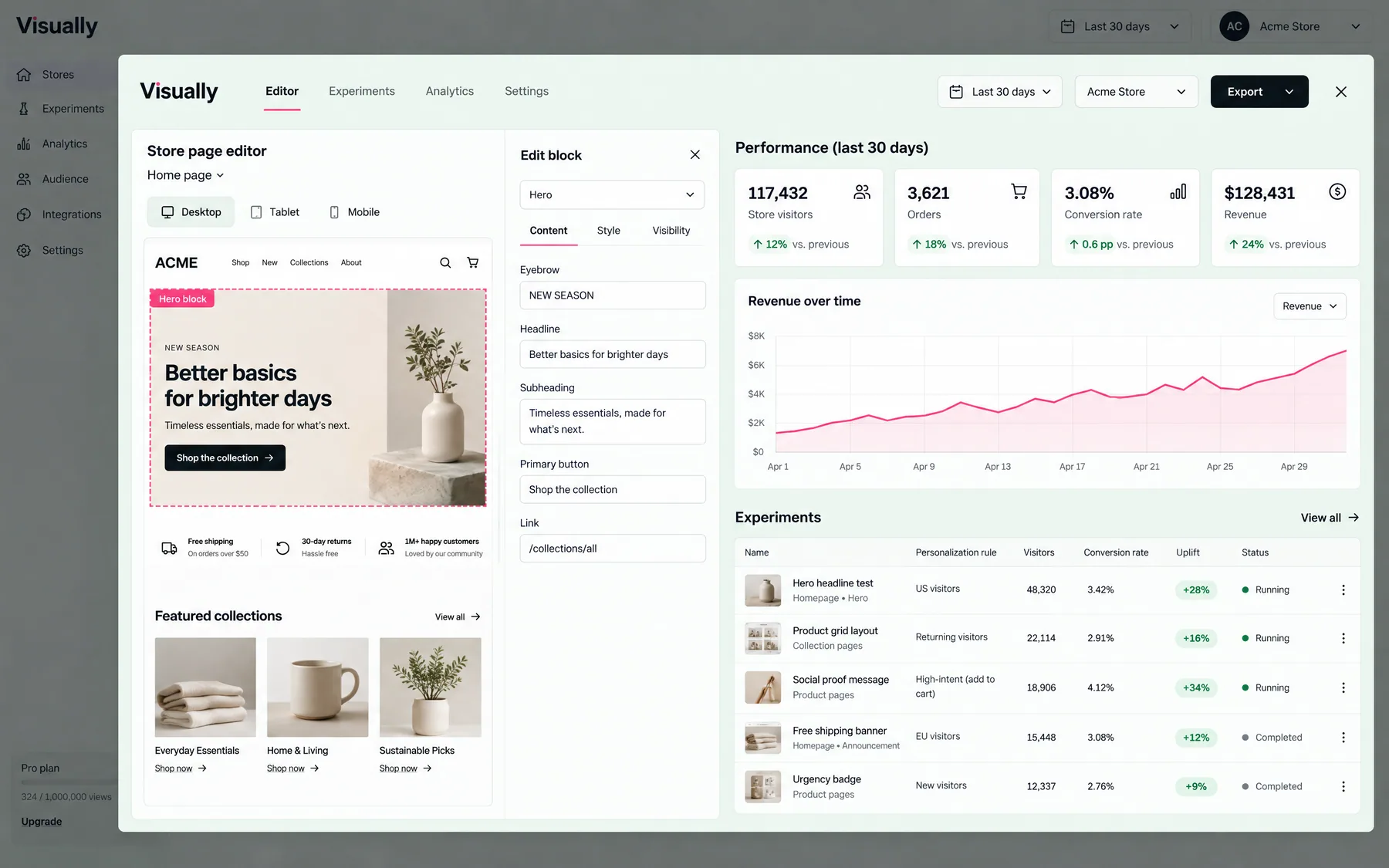Open the modal's Acme Store dropdown

(x=1136, y=92)
